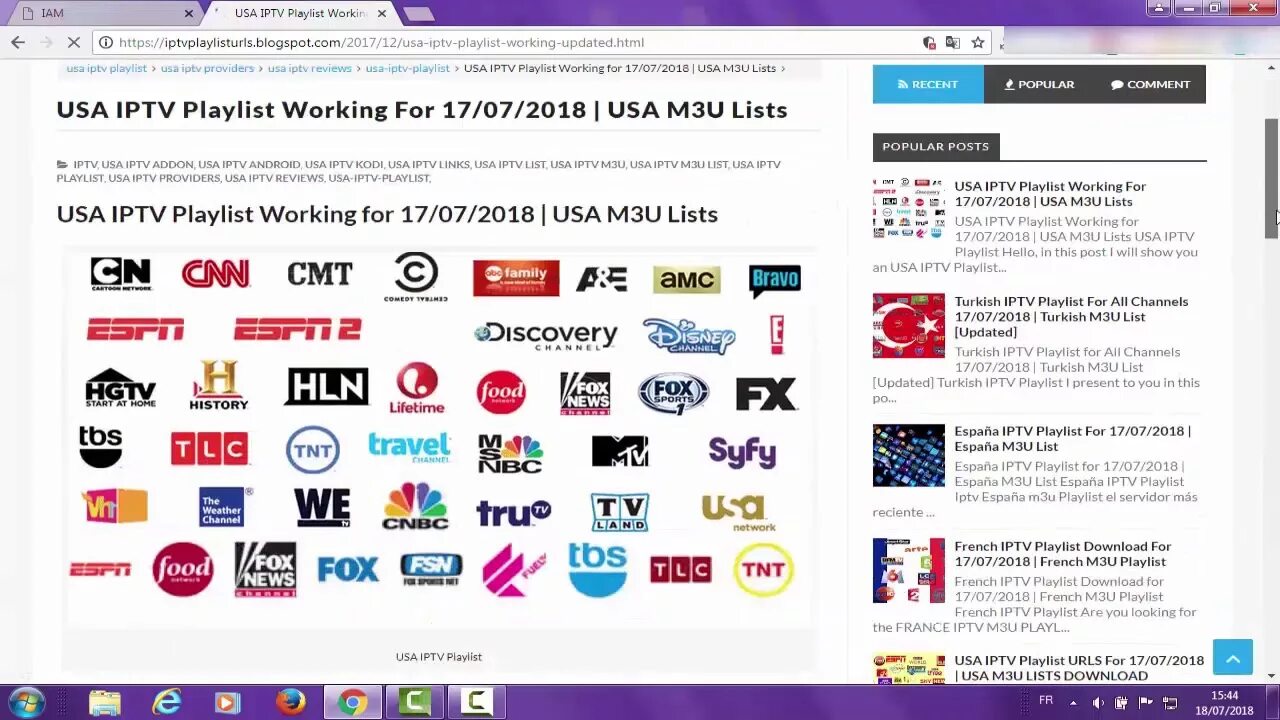Click the Comedy Central logo in the image
The width and height of the screenshot is (1280, 720).
click(416, 277)
